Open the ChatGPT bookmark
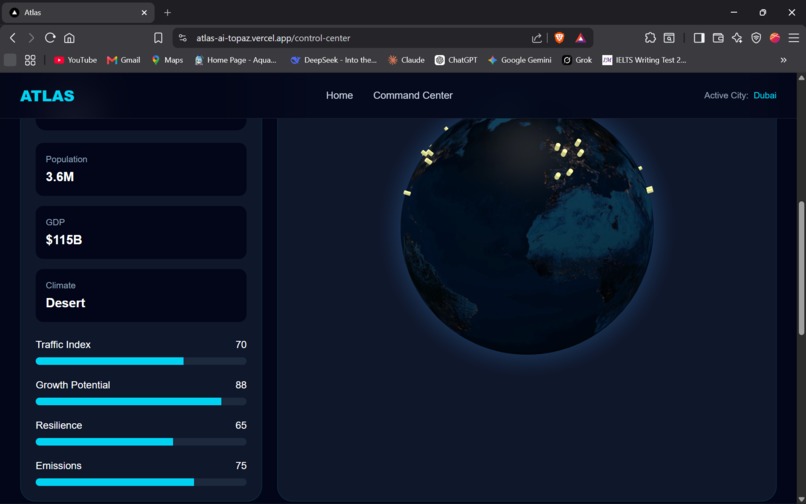This screenshot has width=806, height=504. (x=456, y=60)
